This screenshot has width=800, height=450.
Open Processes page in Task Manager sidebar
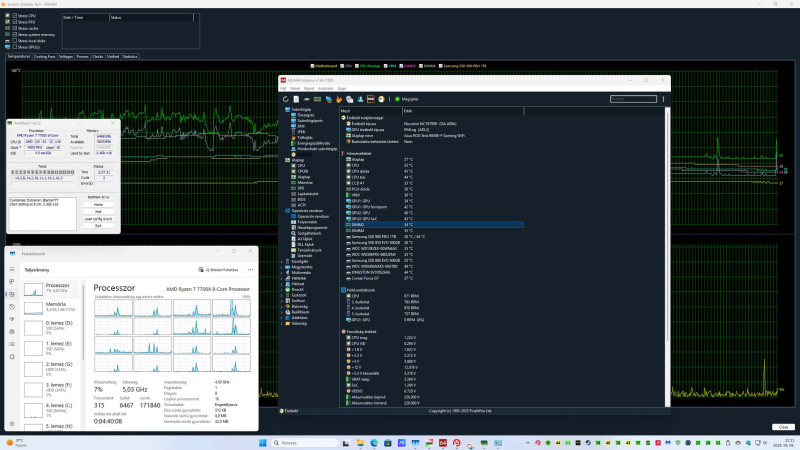12,282
